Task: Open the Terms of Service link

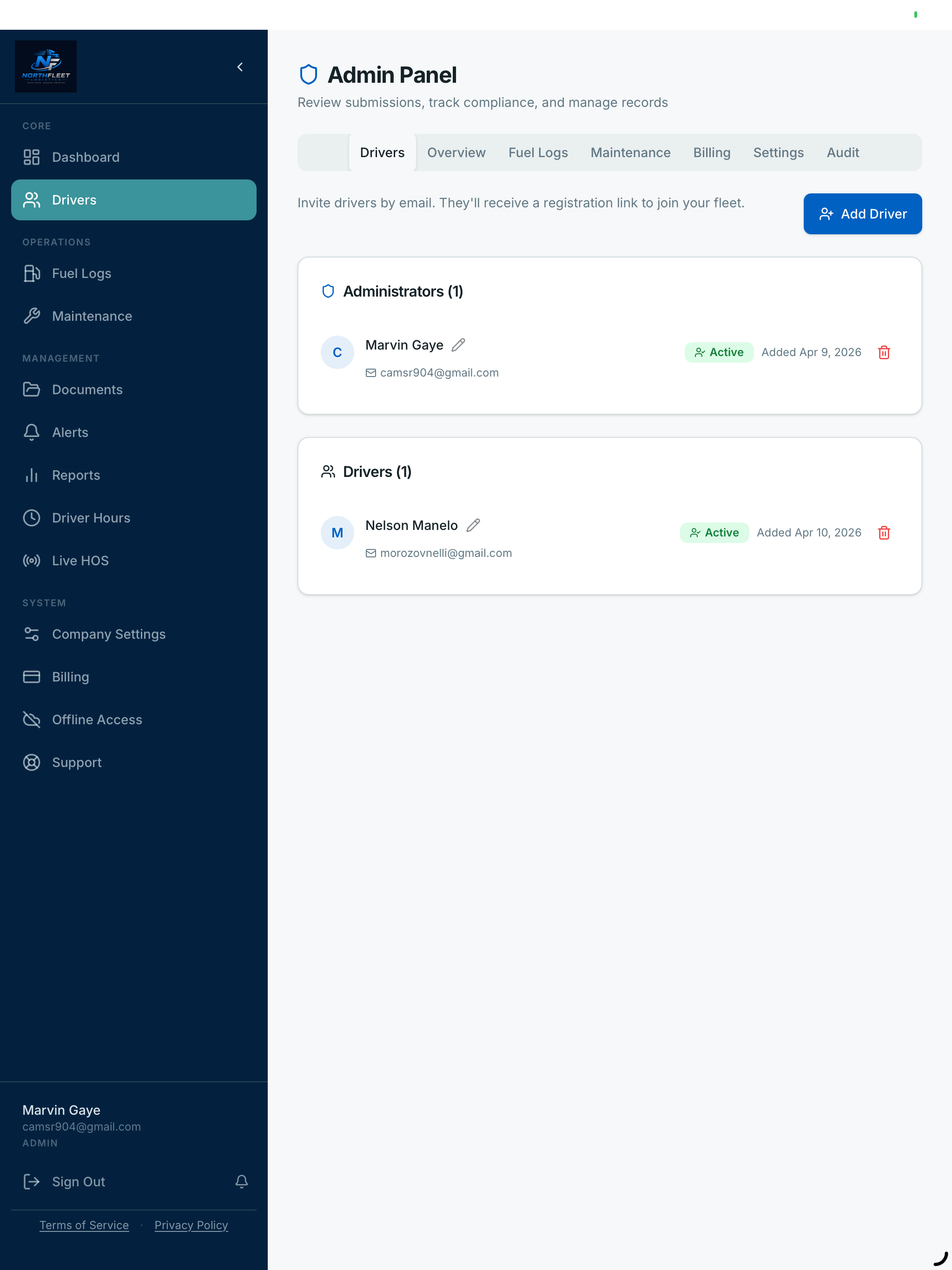Action: tap(84, 1225)
